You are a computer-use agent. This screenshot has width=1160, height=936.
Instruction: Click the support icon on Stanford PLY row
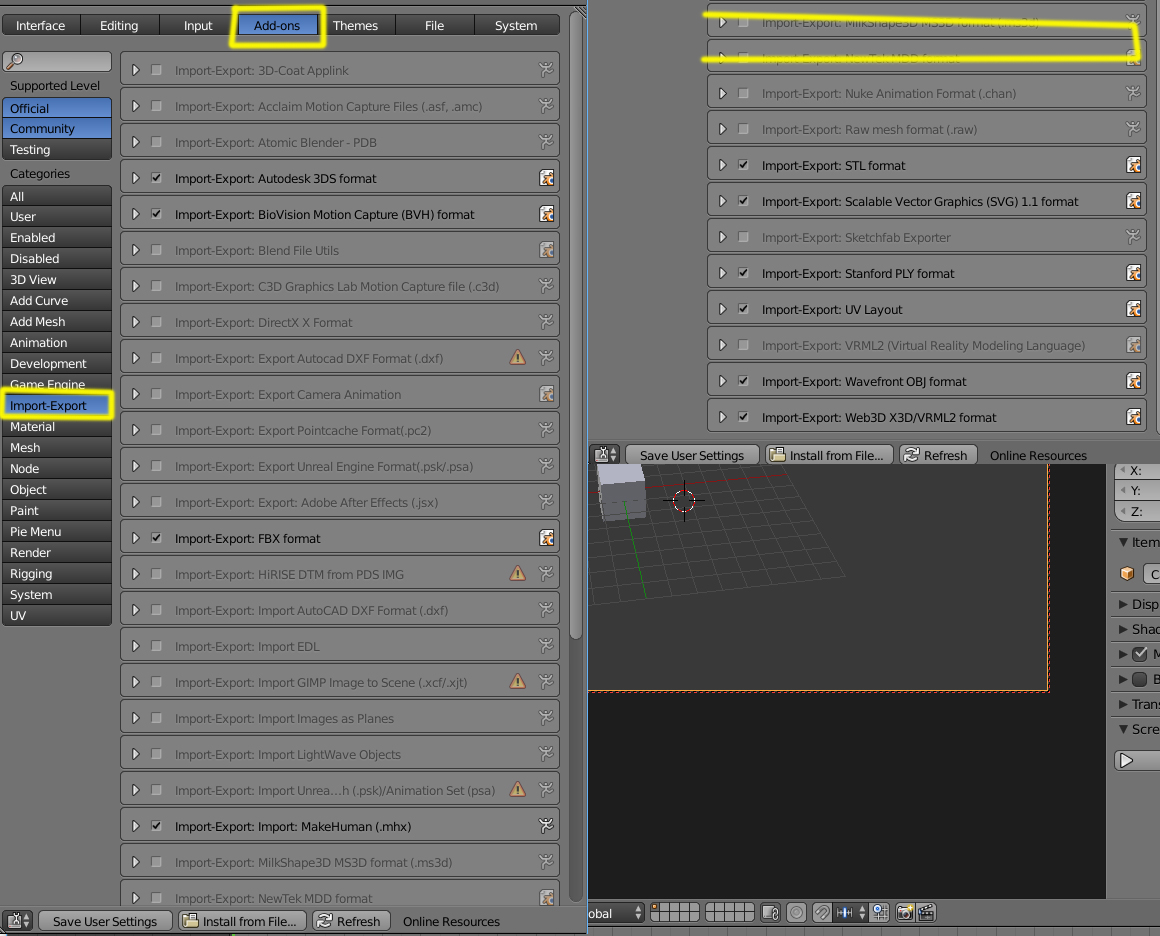pos(1133,274)
